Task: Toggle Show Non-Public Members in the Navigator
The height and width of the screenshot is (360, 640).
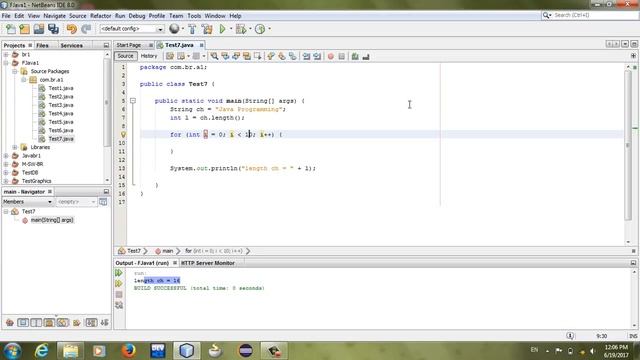Action: pos(49,323)
